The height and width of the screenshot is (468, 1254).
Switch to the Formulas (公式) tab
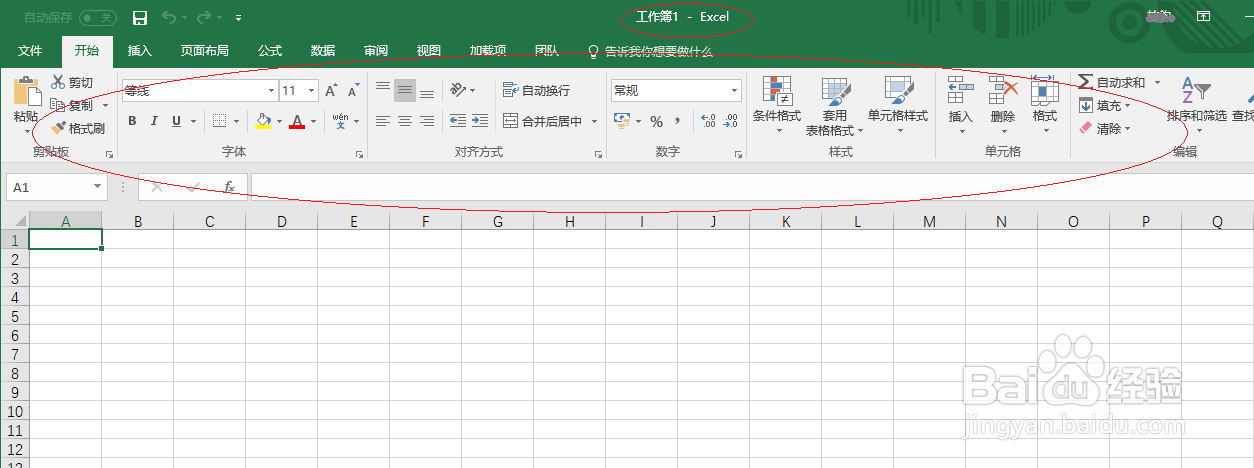click(269, 50)
